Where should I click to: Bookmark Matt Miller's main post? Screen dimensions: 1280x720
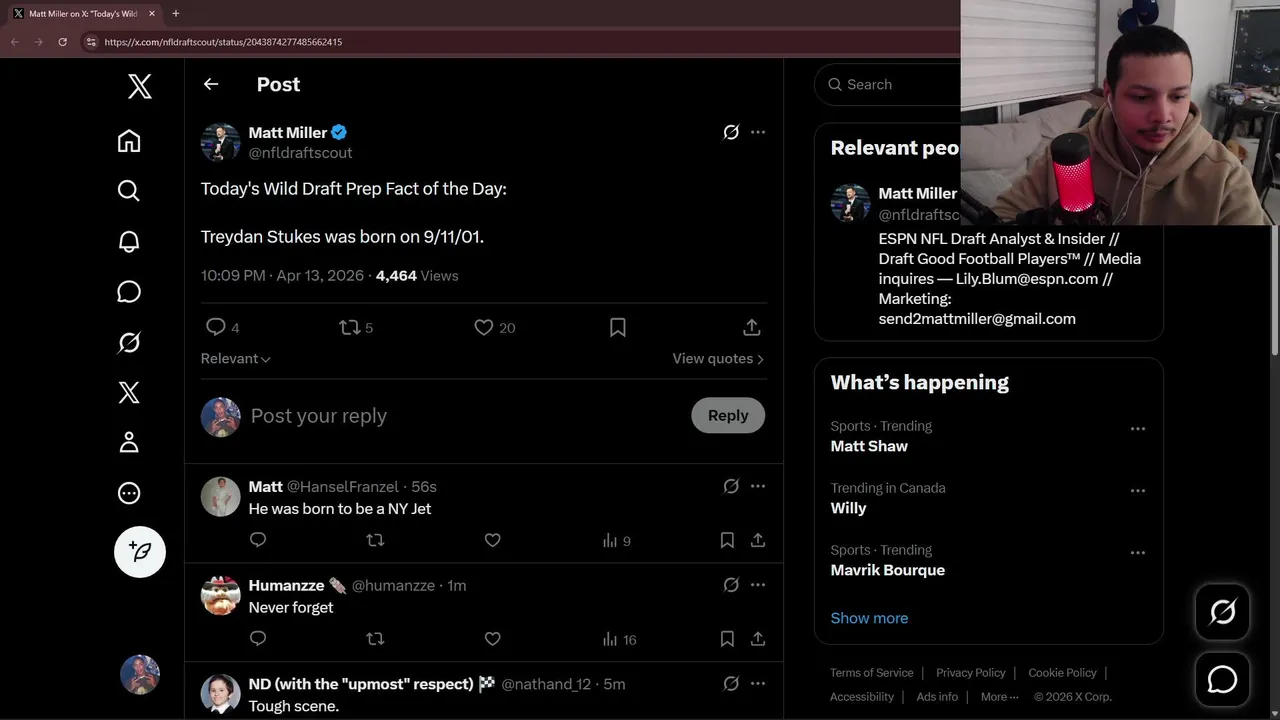[618, 327]
